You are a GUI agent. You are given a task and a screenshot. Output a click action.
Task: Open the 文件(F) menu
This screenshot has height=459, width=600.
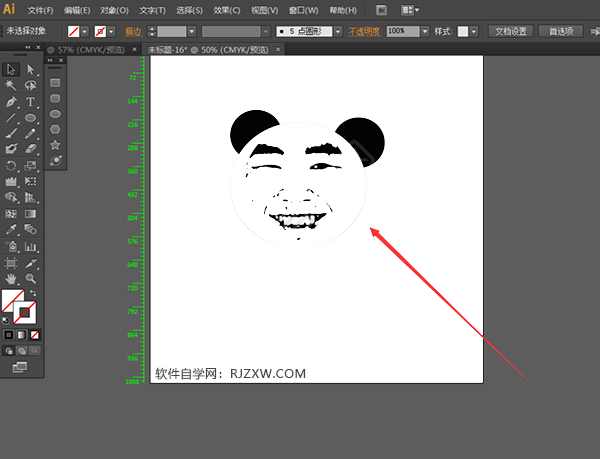click(x=40, y=10)
